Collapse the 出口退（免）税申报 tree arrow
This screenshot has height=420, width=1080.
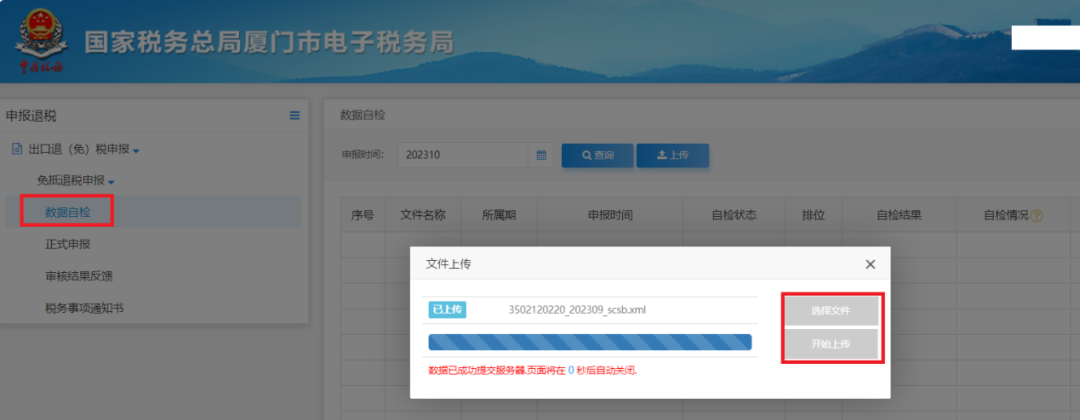point(136,151)
